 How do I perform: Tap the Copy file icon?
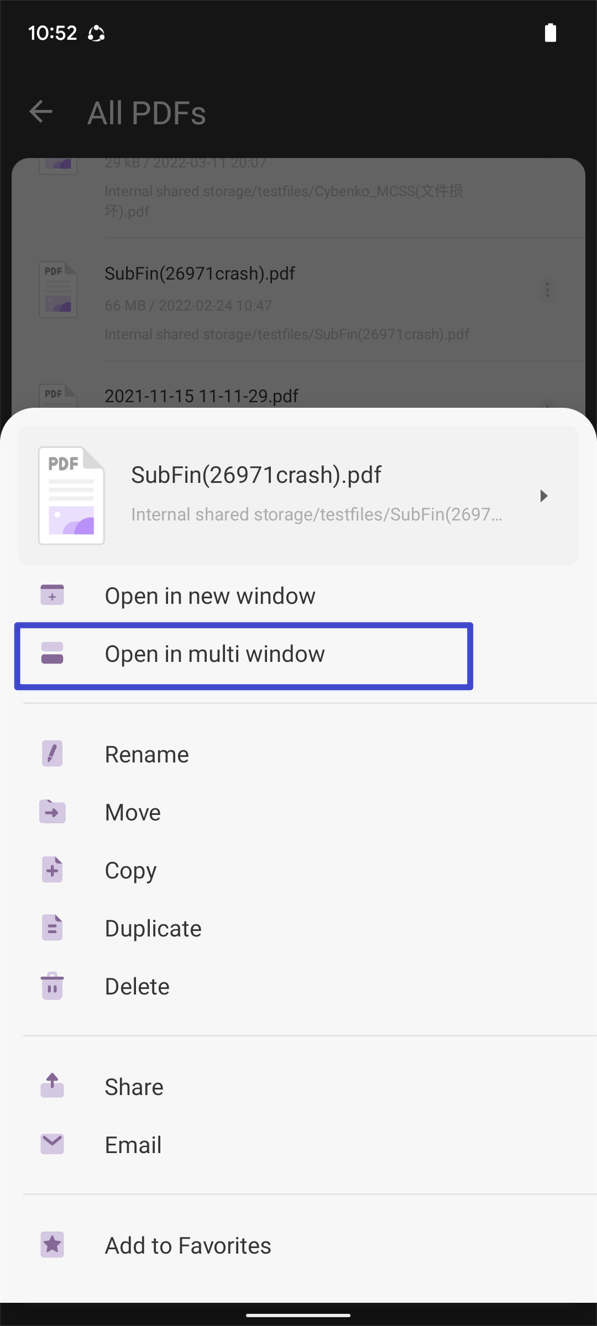pyautogui.click(x=52, y=870)
